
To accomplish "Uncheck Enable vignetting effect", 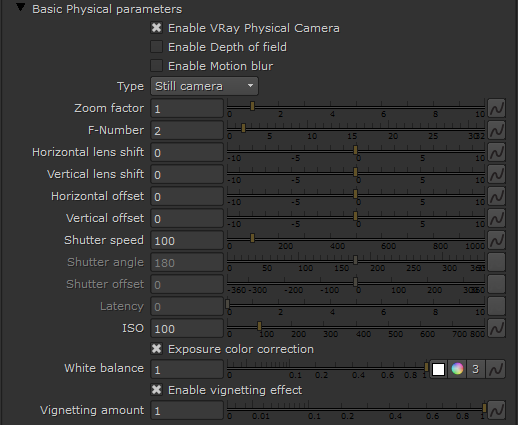I will pos(156,390).
